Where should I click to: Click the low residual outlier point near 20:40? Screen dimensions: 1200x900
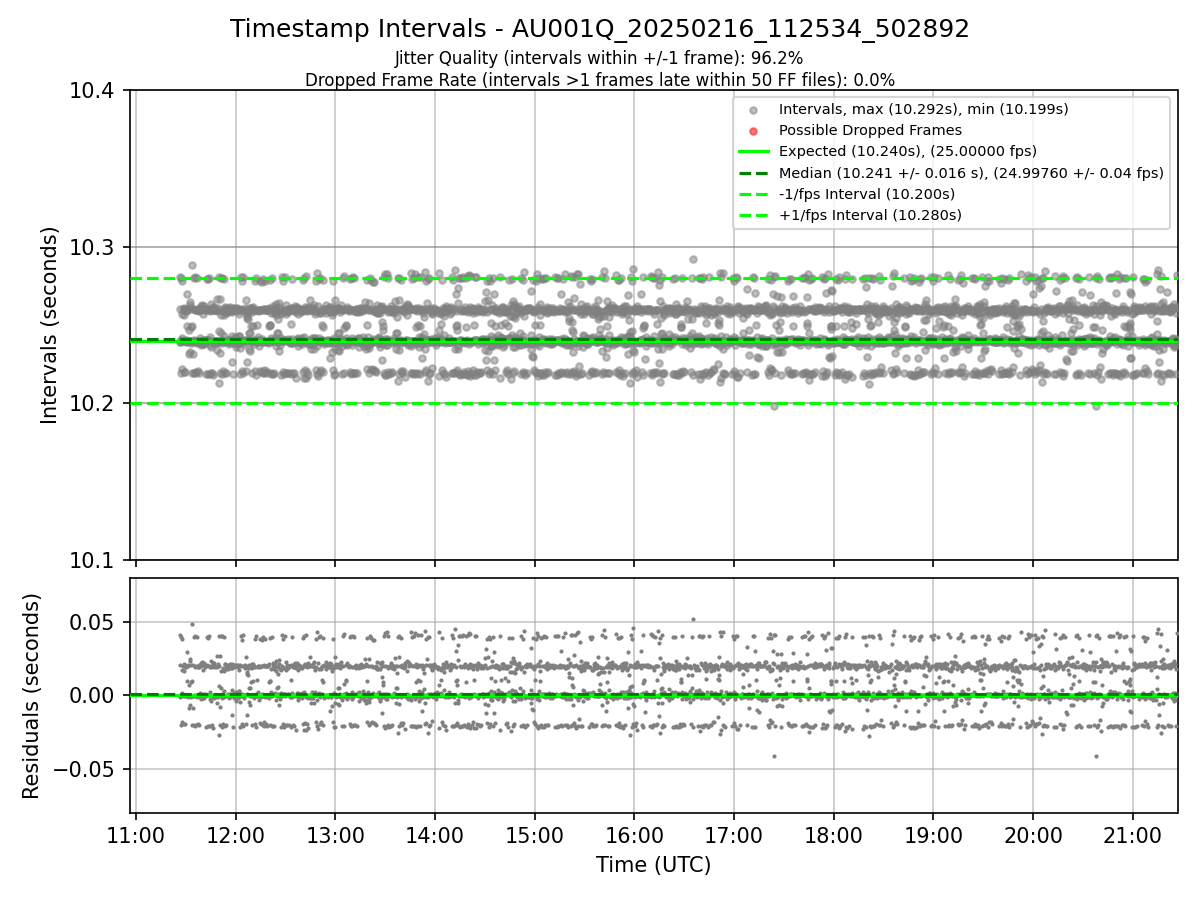tap(1096, 756)
